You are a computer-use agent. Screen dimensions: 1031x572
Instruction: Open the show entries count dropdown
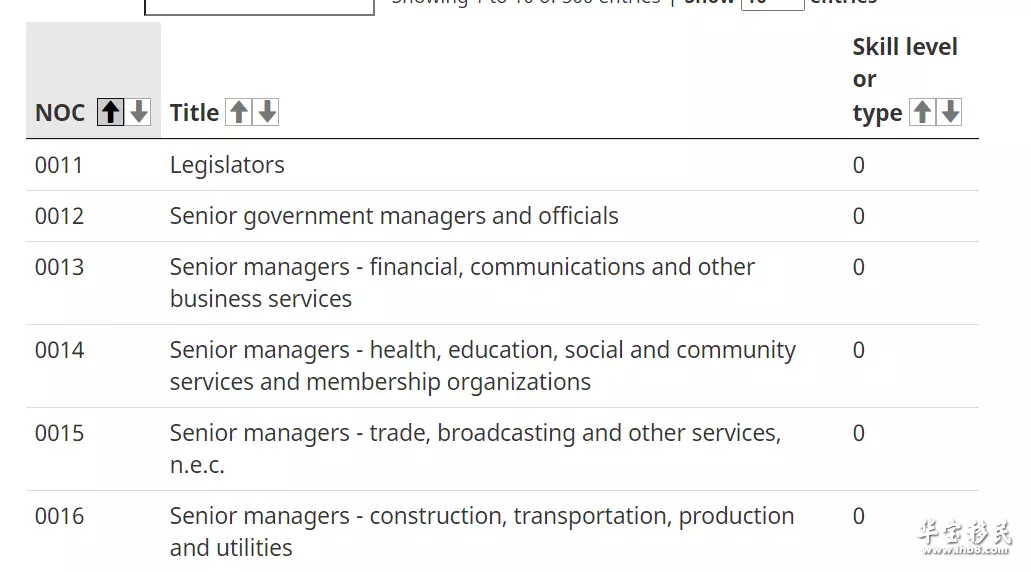[x=773, y=4]
